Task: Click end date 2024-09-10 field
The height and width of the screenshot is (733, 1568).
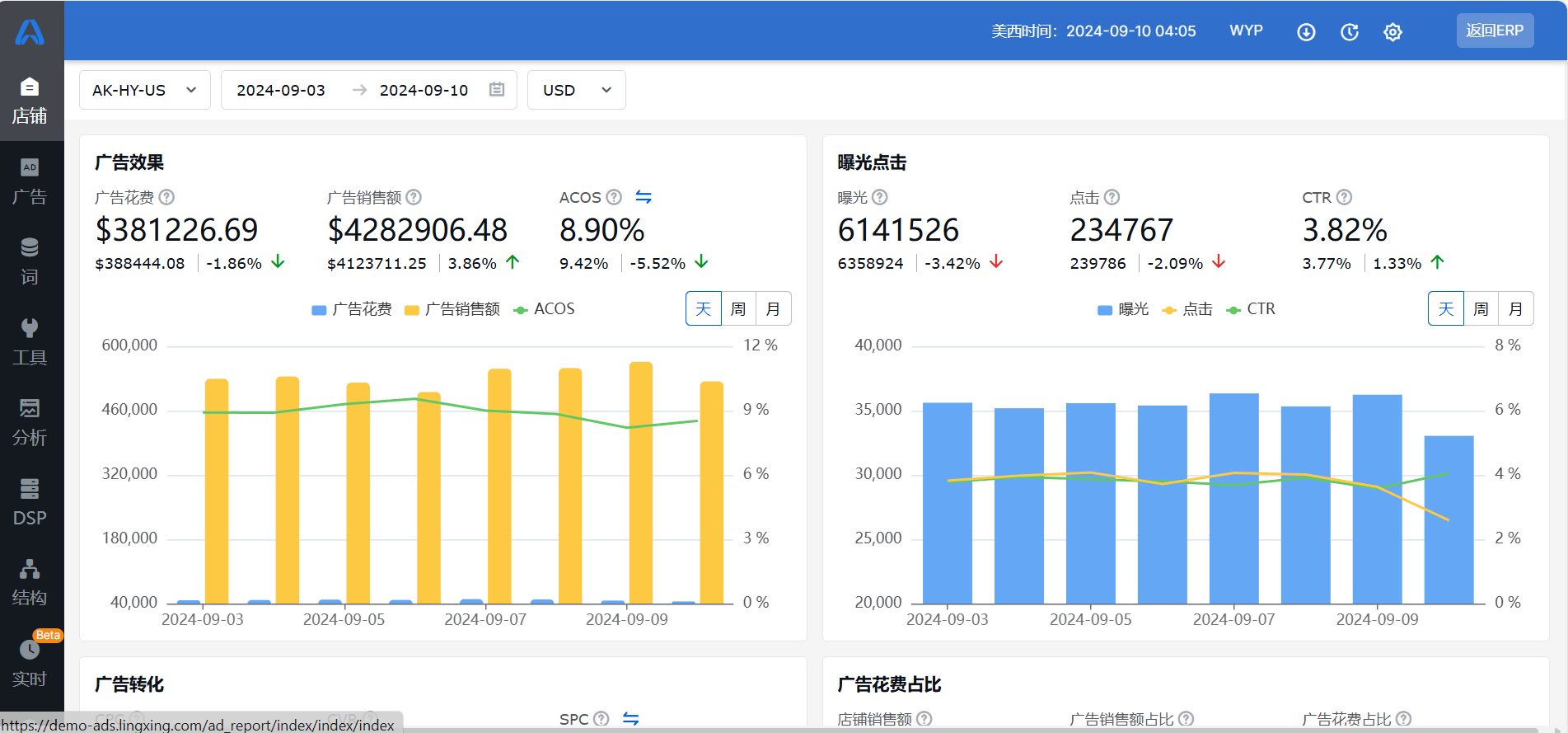Action: click(424, 90)
